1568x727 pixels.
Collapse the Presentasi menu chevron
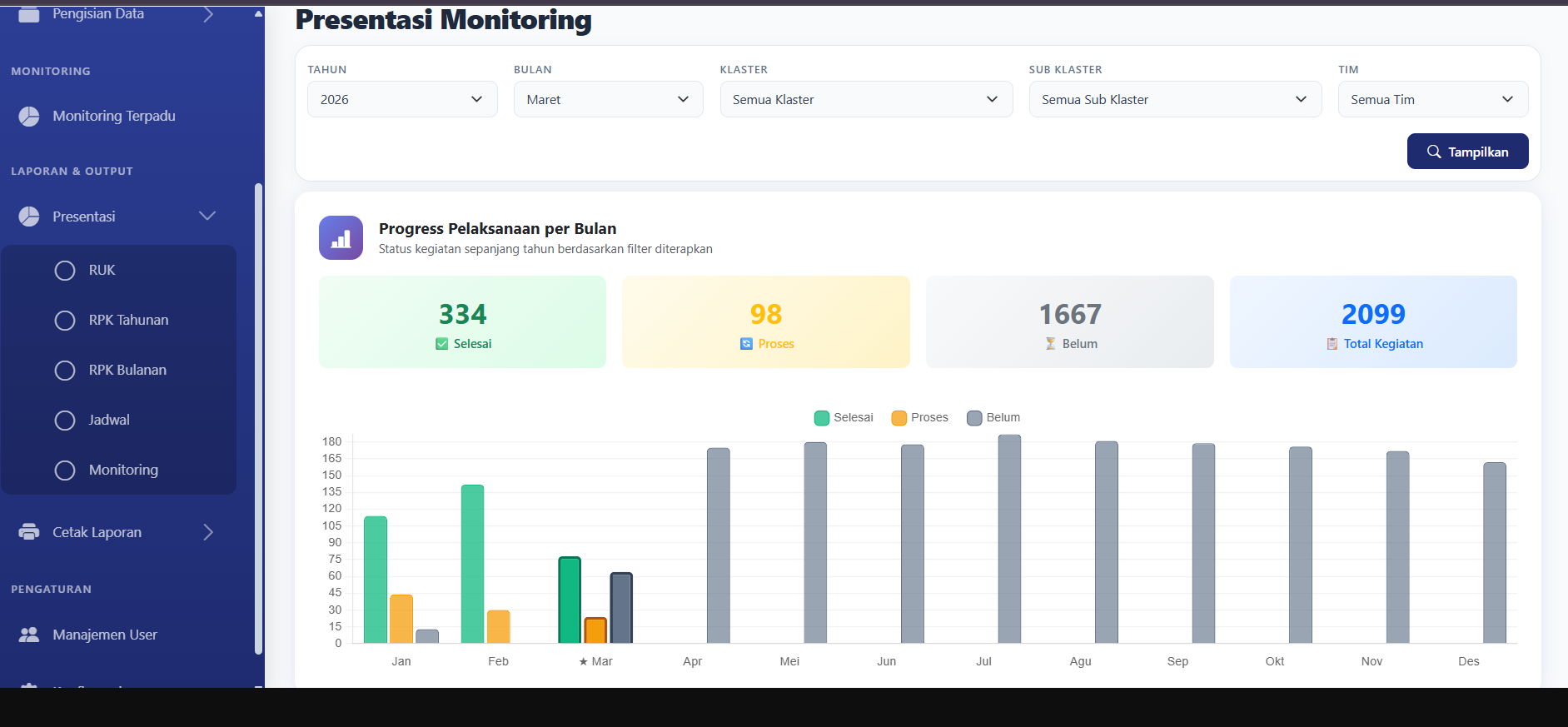(x=207, y=216)
